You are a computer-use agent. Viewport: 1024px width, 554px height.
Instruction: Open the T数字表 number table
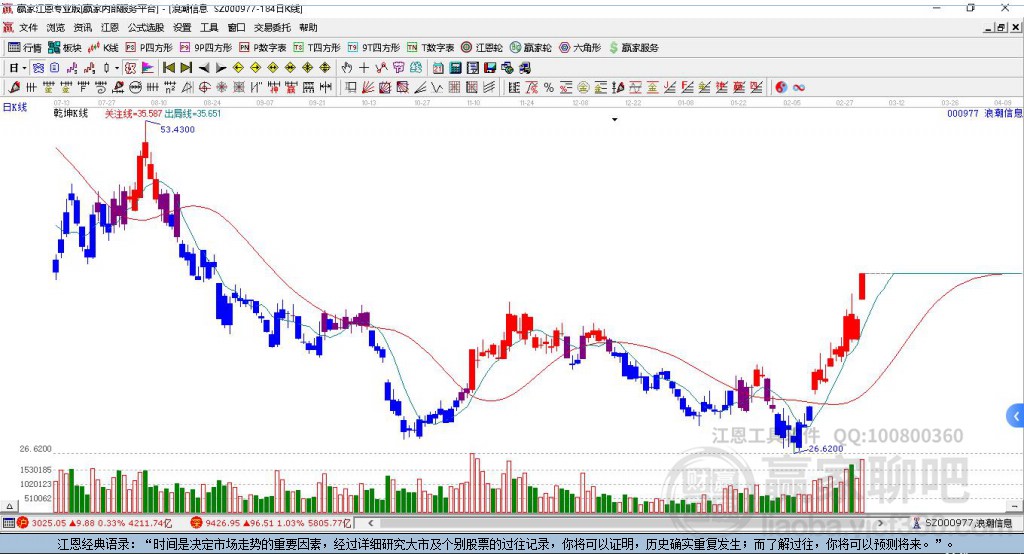(430, 48)
